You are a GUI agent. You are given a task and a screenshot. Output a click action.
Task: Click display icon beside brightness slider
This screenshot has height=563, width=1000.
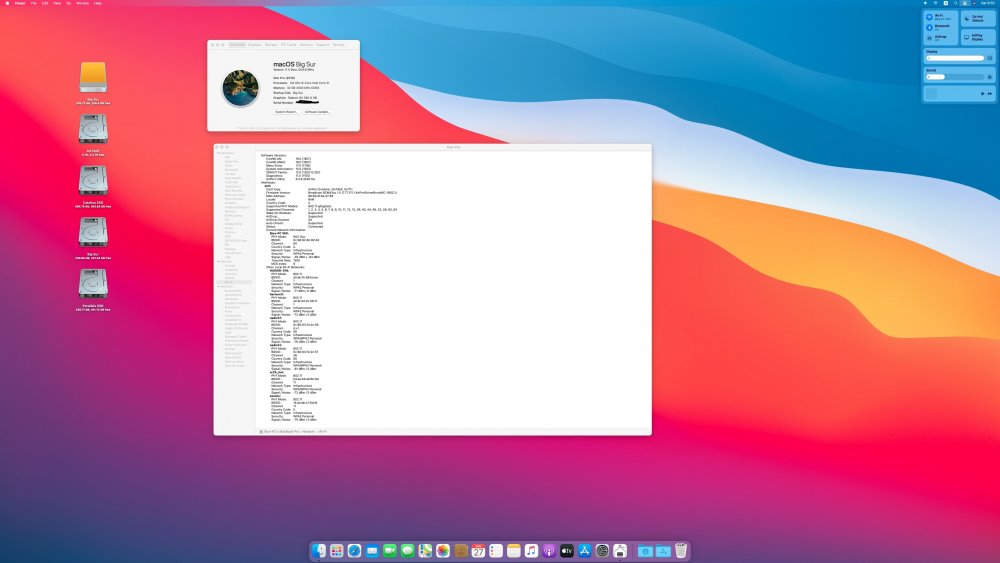pos(990,58)
